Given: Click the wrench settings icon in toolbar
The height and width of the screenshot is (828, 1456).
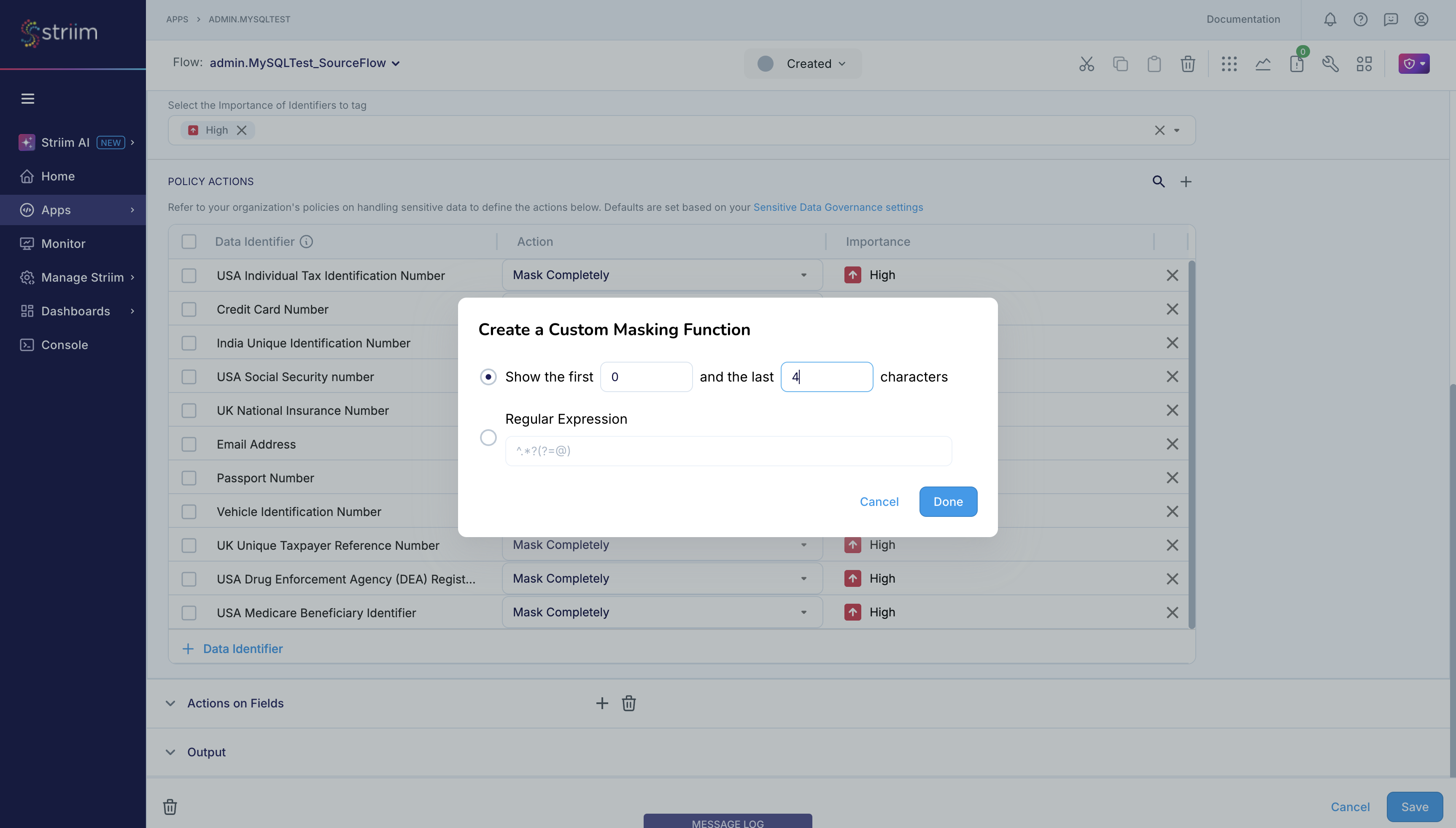Looking at the screenshot, I should 1330,64.
